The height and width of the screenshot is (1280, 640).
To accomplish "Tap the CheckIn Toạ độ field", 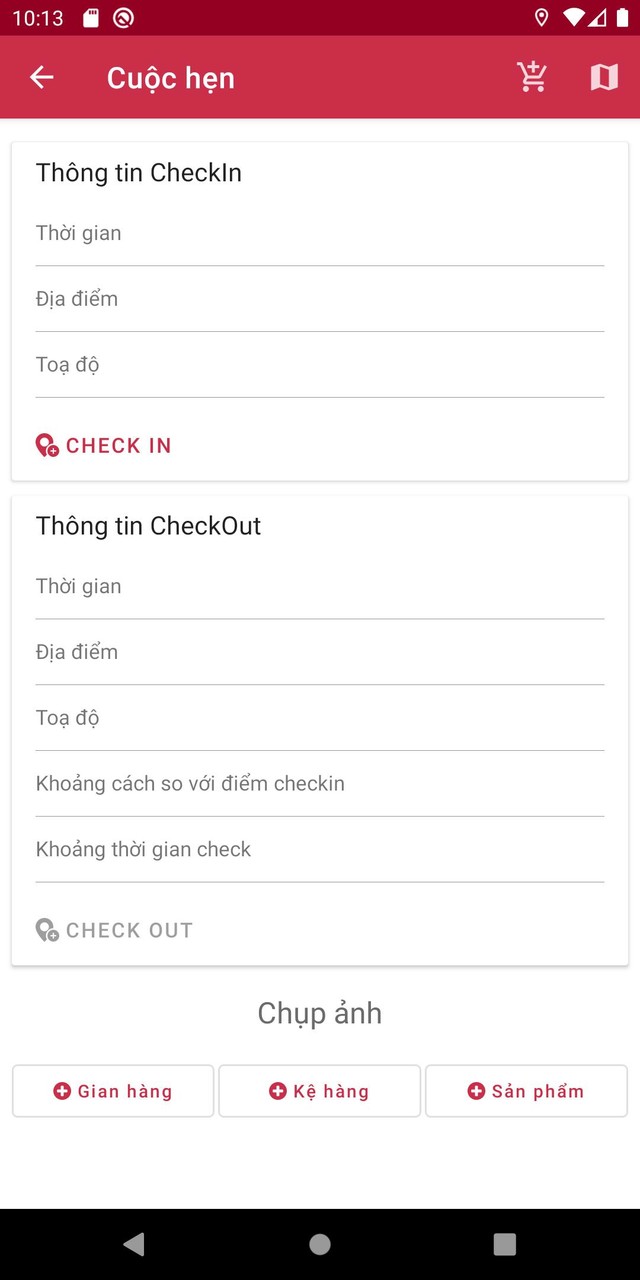I will tap(320, 365).
